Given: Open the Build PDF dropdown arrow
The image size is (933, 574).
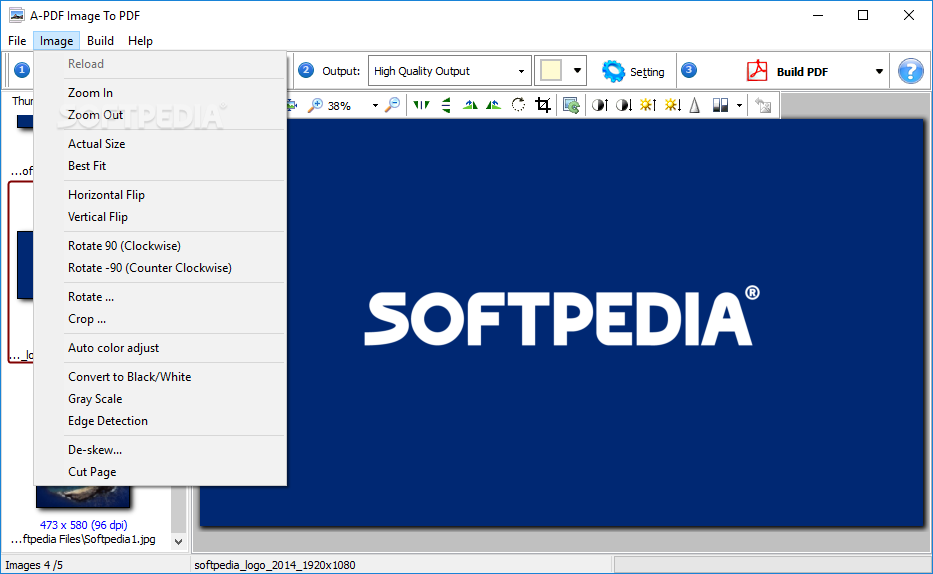Looking at the screenshot, I should 879,71.
